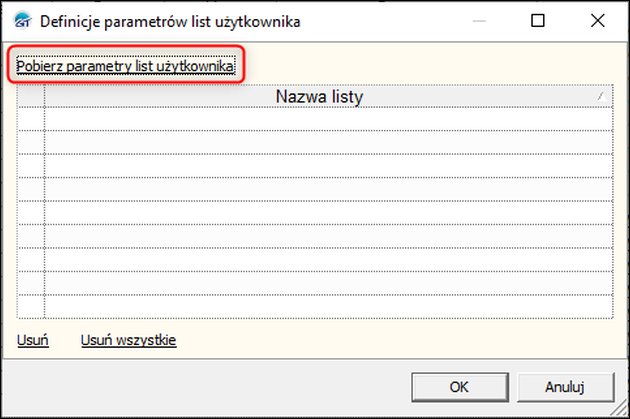Click the first row's selector cell on the left
The height and width of the screenshot is (419, 630).
[31, 119]
